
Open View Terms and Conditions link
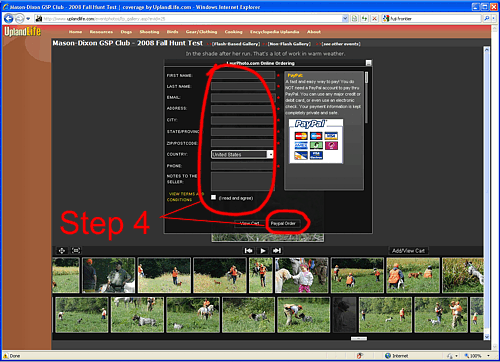coord(185,197)
